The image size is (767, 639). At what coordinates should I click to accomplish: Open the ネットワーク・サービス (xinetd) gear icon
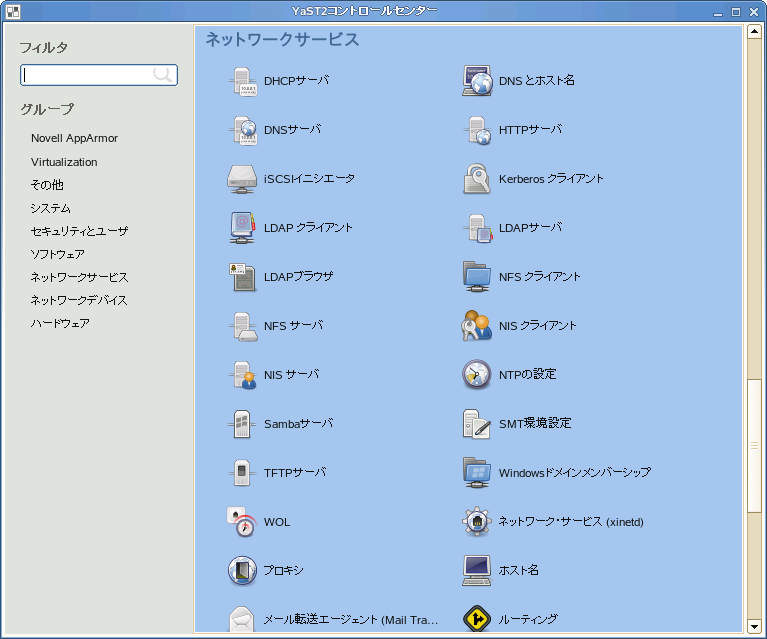[x=477, y=522]
